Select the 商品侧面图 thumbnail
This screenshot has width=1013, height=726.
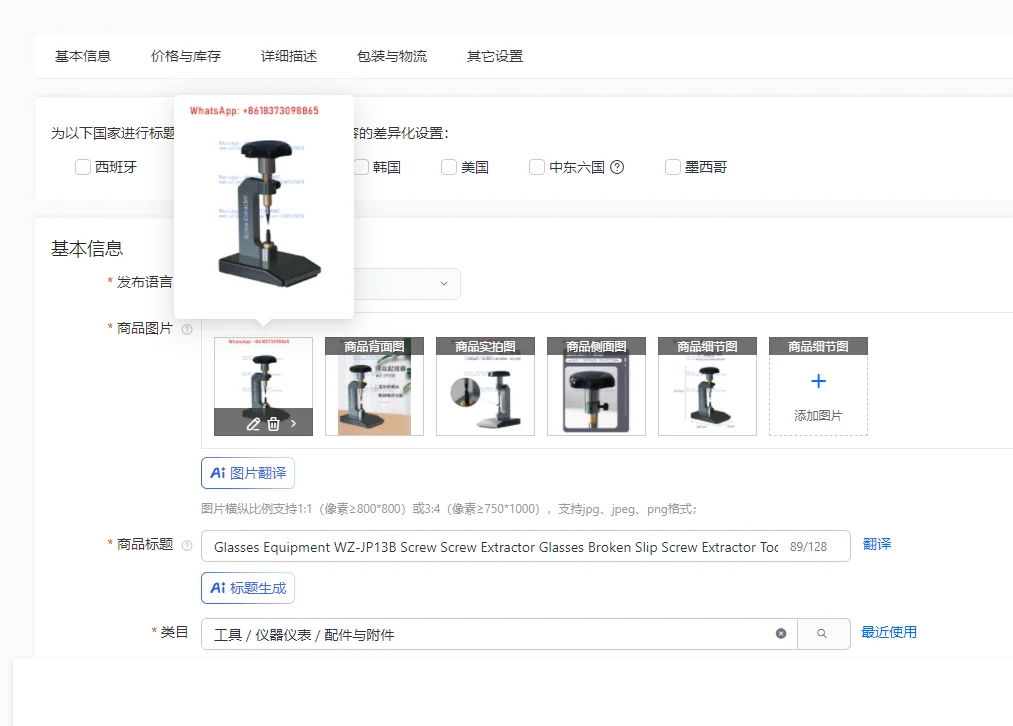[596, 386]
